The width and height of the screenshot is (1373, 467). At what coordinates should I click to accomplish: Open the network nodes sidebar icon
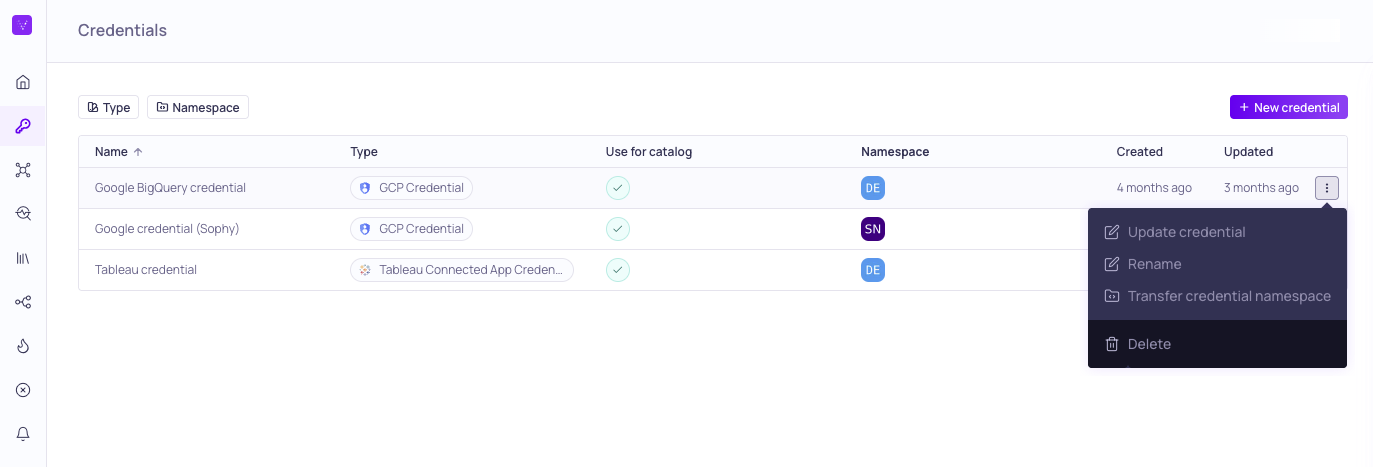(23, 170)
